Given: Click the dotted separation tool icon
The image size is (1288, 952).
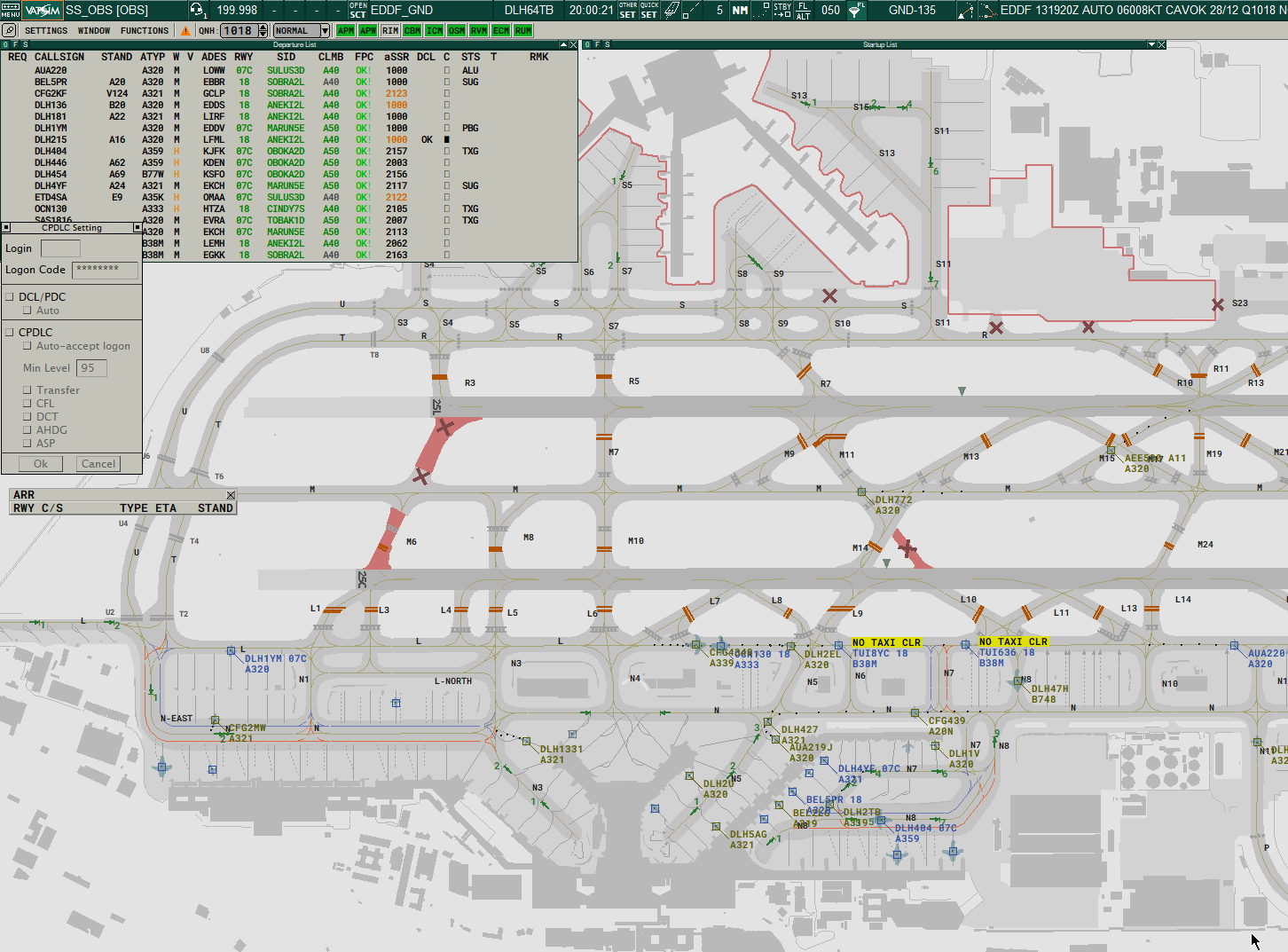Looking at the screenshot, I should tap(762, 10).
